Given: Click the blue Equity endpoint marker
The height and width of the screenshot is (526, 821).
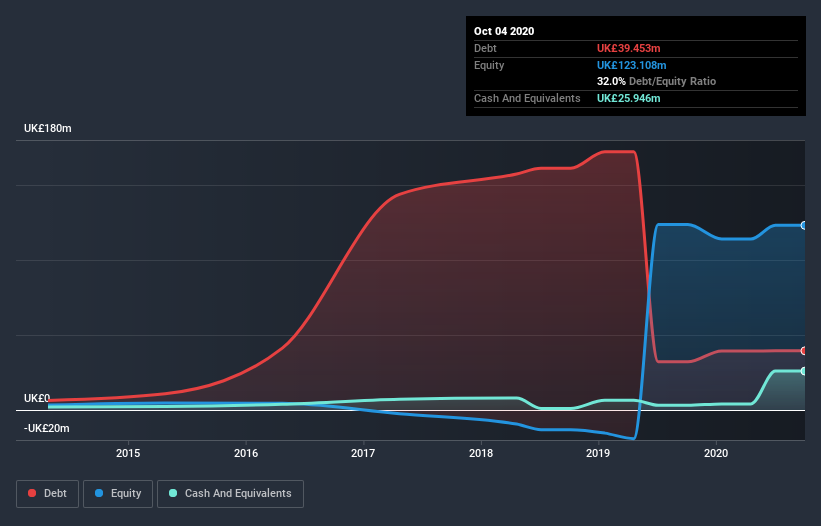Looking at the screenshot, I should (x=804, y=226).
